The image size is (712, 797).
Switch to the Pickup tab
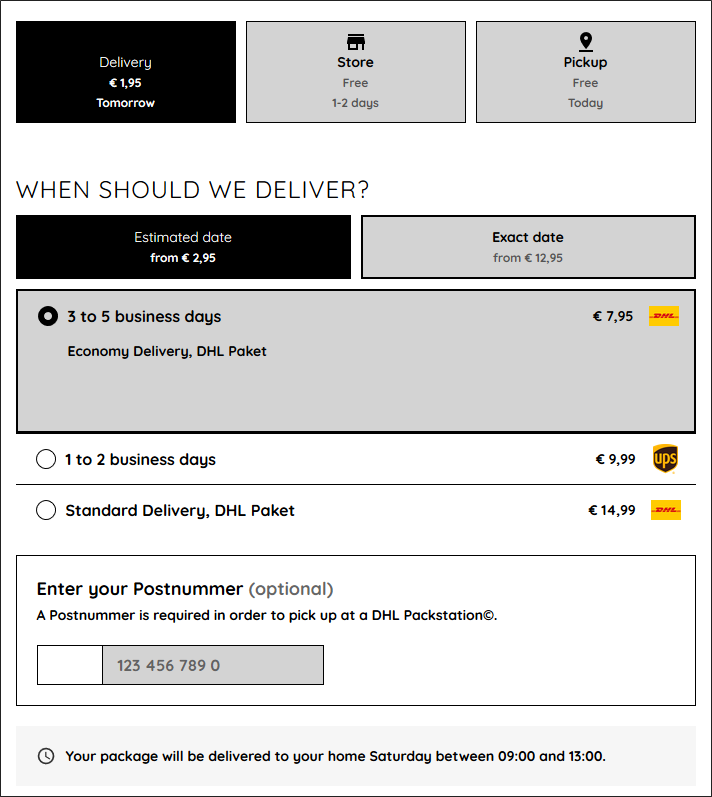coord(585,72)
